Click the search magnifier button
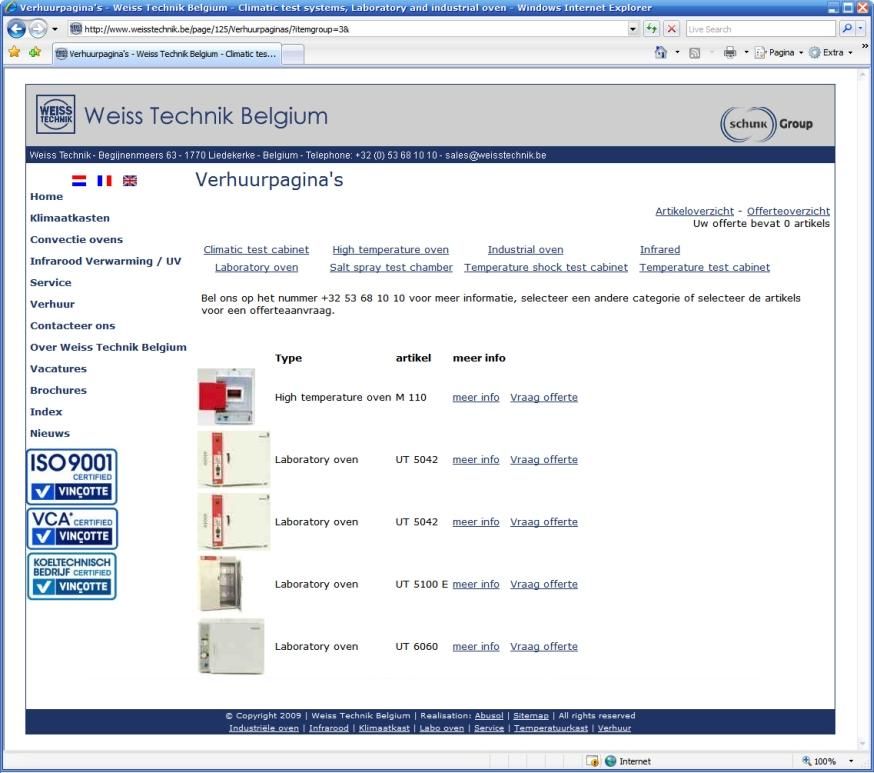874x773 pixels. (x=846, y=28)
